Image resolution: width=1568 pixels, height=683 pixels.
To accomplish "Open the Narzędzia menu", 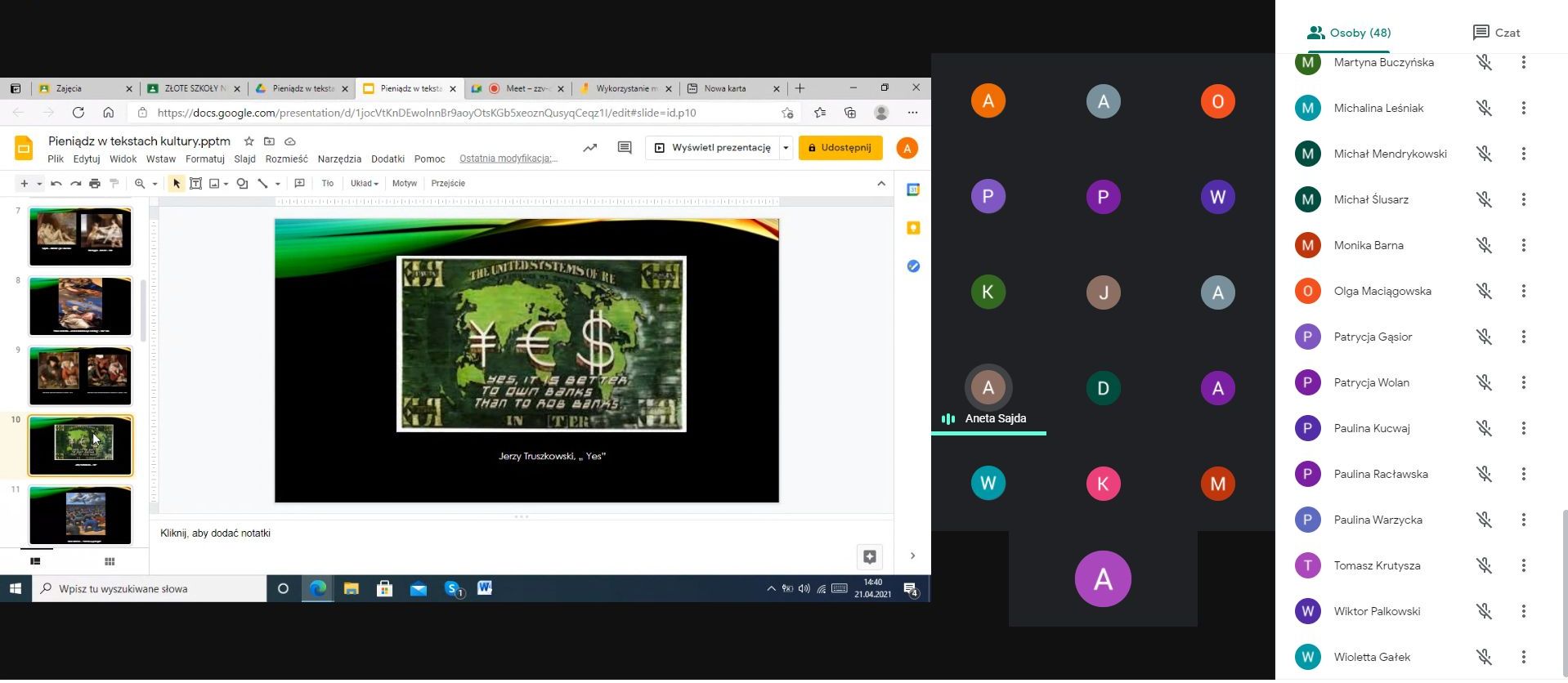I will tap(339, 159).
